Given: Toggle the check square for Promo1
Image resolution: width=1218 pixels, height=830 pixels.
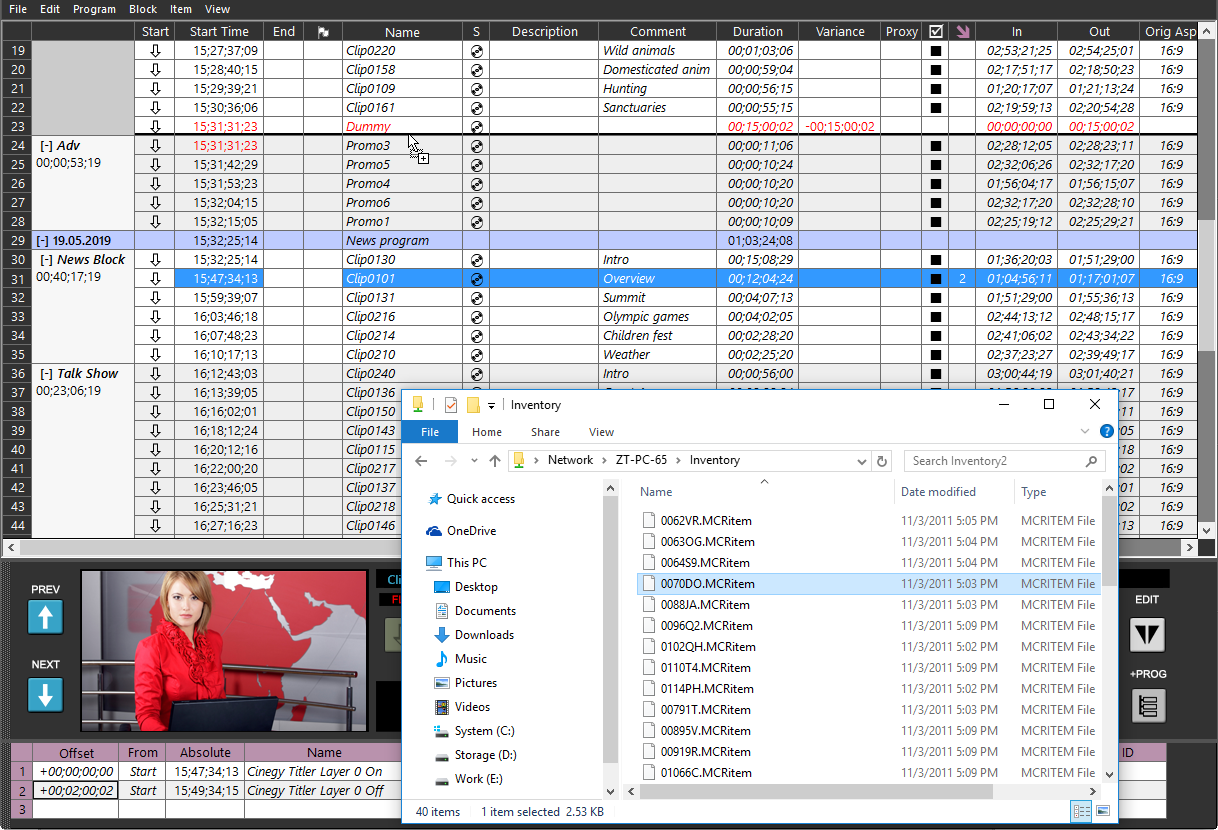Looking at the screenshot, I should click(936, 222).
